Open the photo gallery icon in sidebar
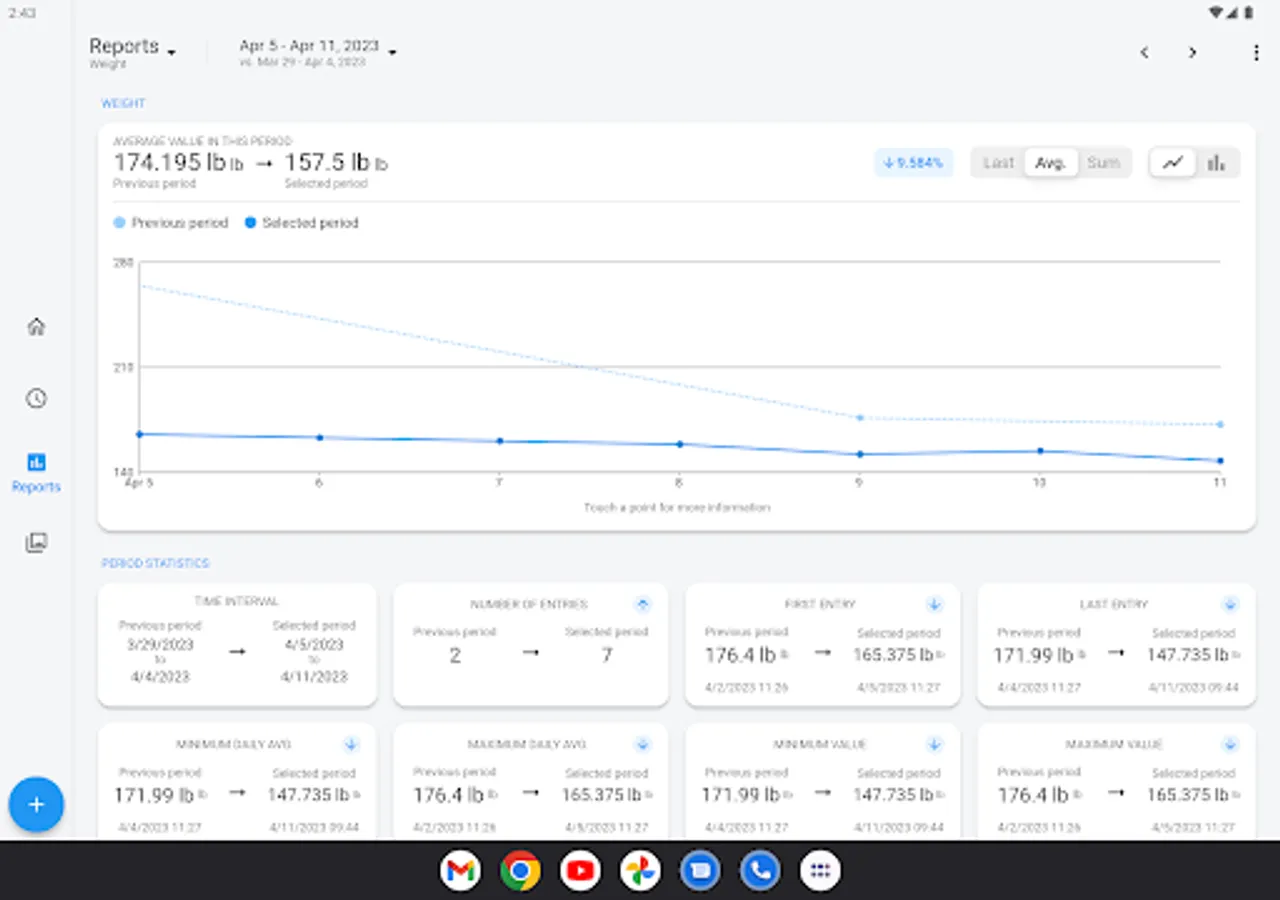This screenshot has height=900, width=1280. [x=36, y=543]
